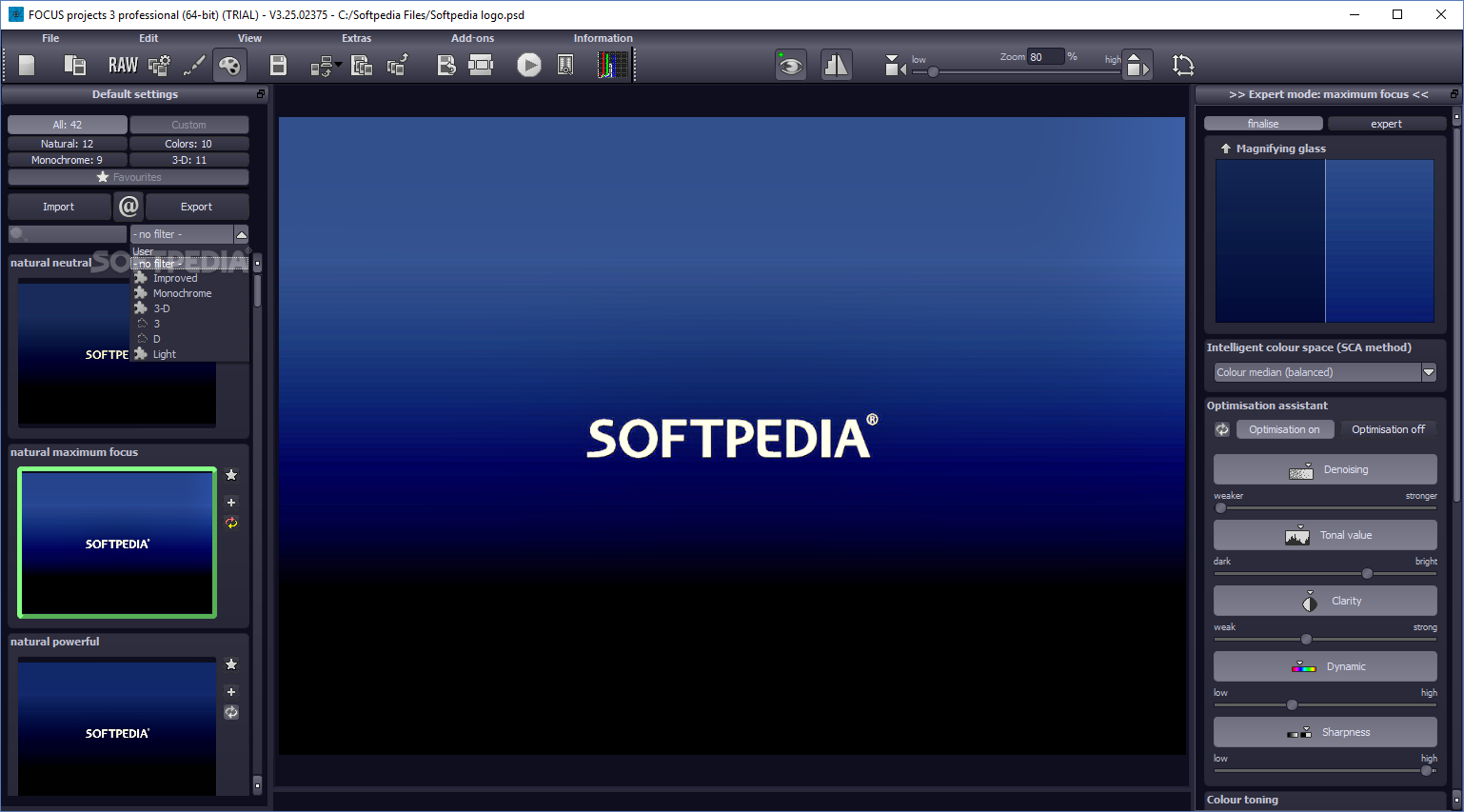Undock the Expert mode panel
Image resolution: width=1464 pixels, height=812 pixels.
[x=1454, y=94]
